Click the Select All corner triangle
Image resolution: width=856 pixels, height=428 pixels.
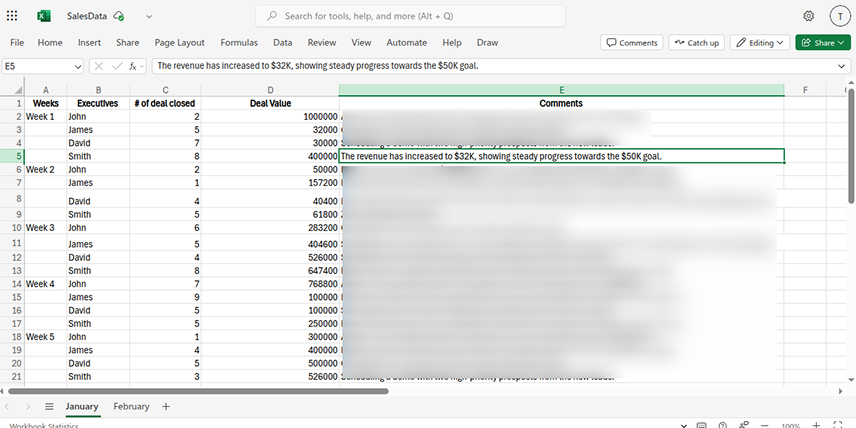(x=17, y=90)
